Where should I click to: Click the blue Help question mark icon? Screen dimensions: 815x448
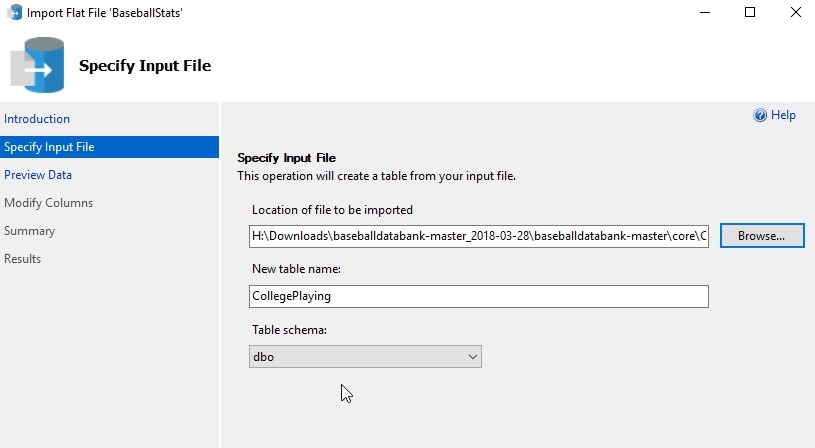(x=760, y=116)
